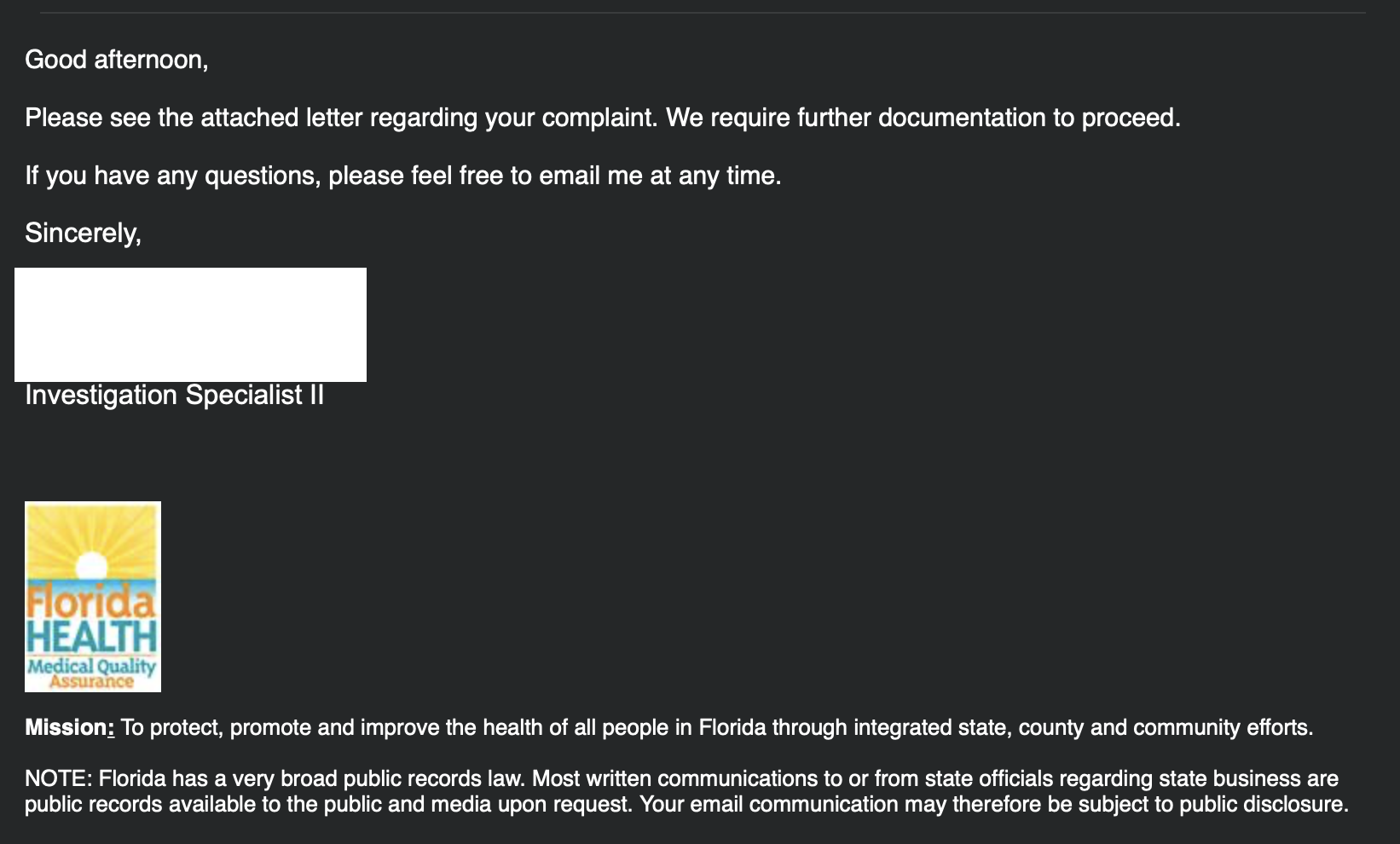Click the word "complaint" in the message
This screenshot has width=1400, height=844.
[599, 118]
